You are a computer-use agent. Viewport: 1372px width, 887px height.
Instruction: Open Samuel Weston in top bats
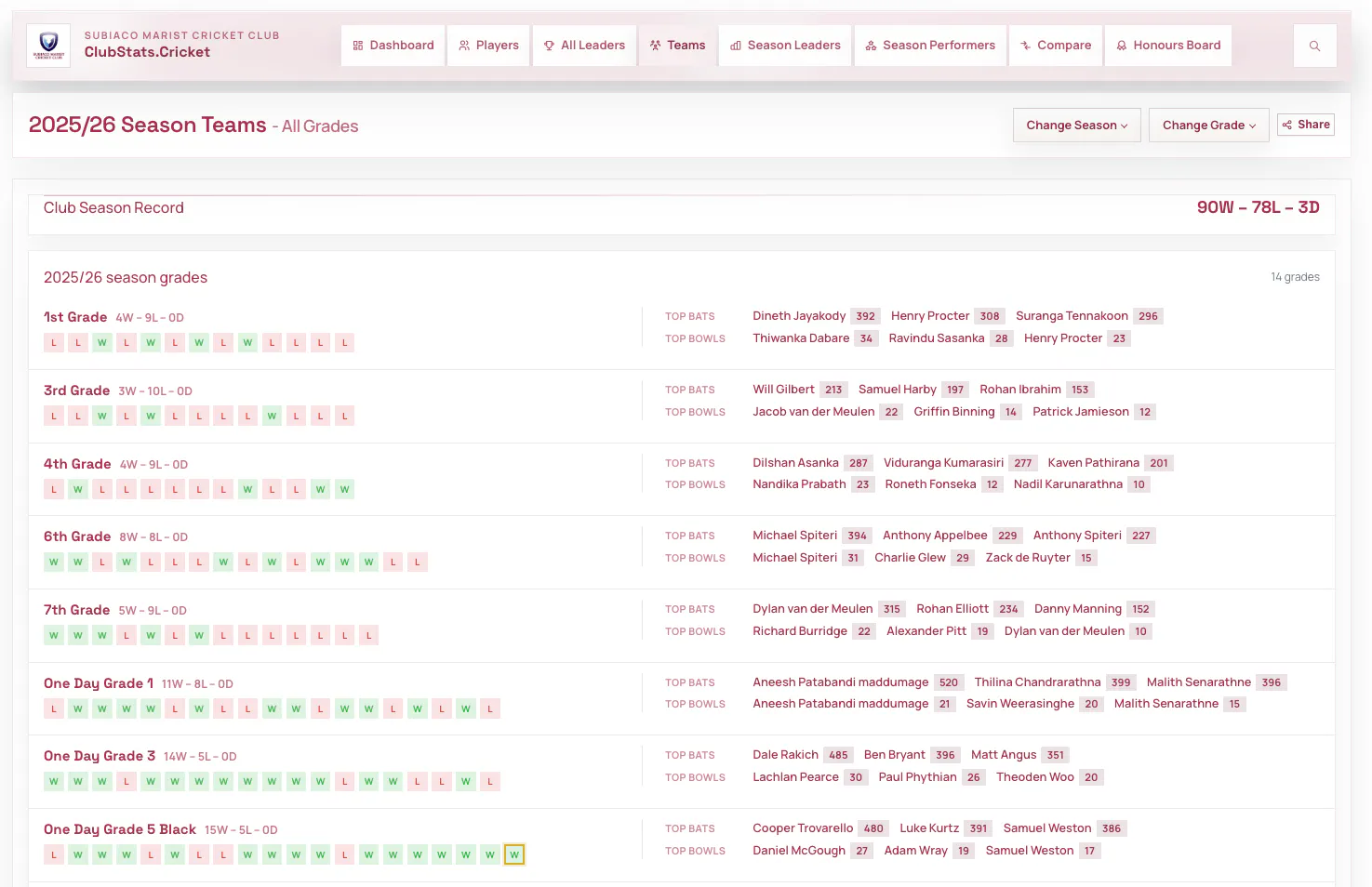(x=1047, y=828)
